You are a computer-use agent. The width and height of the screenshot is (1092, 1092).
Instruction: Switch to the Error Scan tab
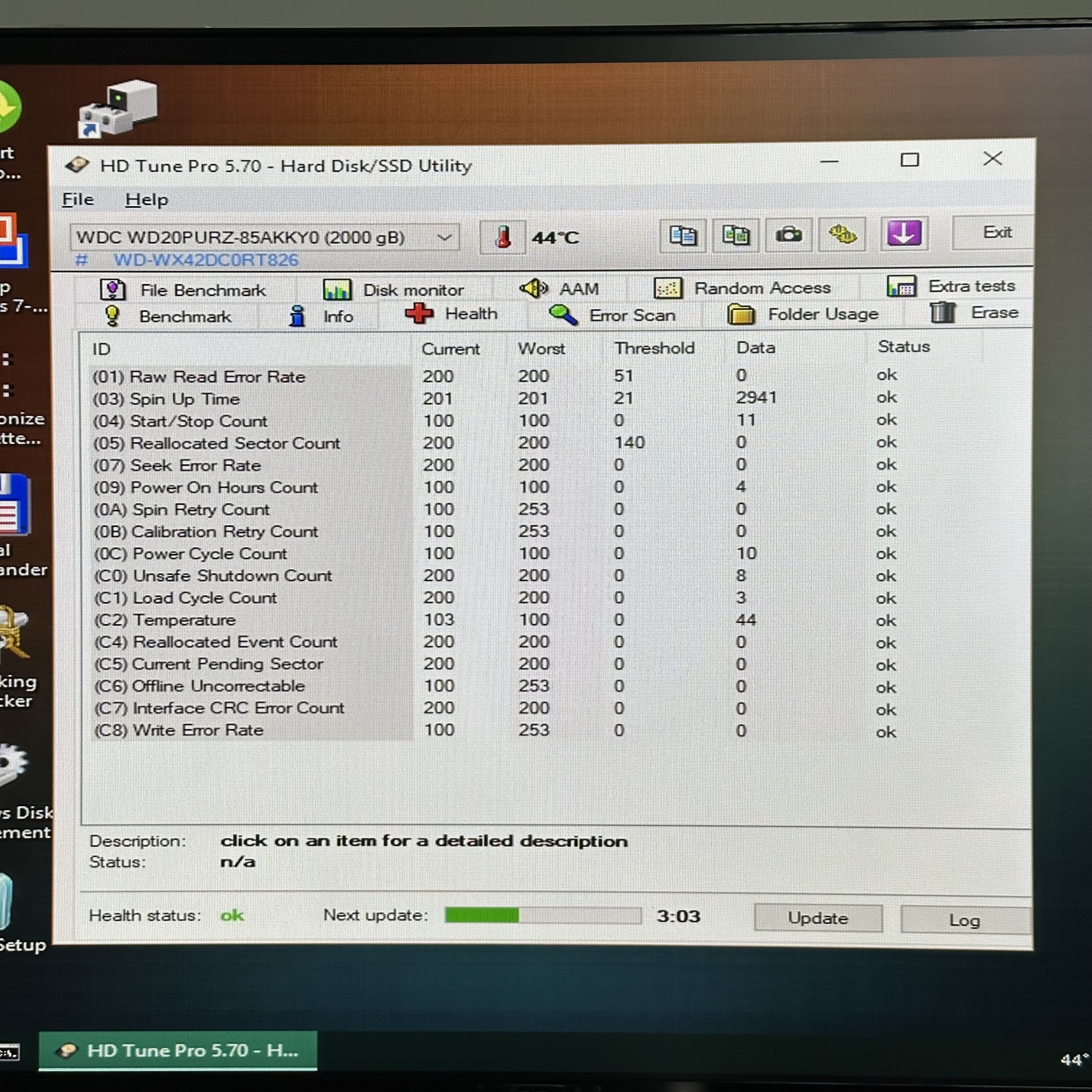click(x=613, y=315)
